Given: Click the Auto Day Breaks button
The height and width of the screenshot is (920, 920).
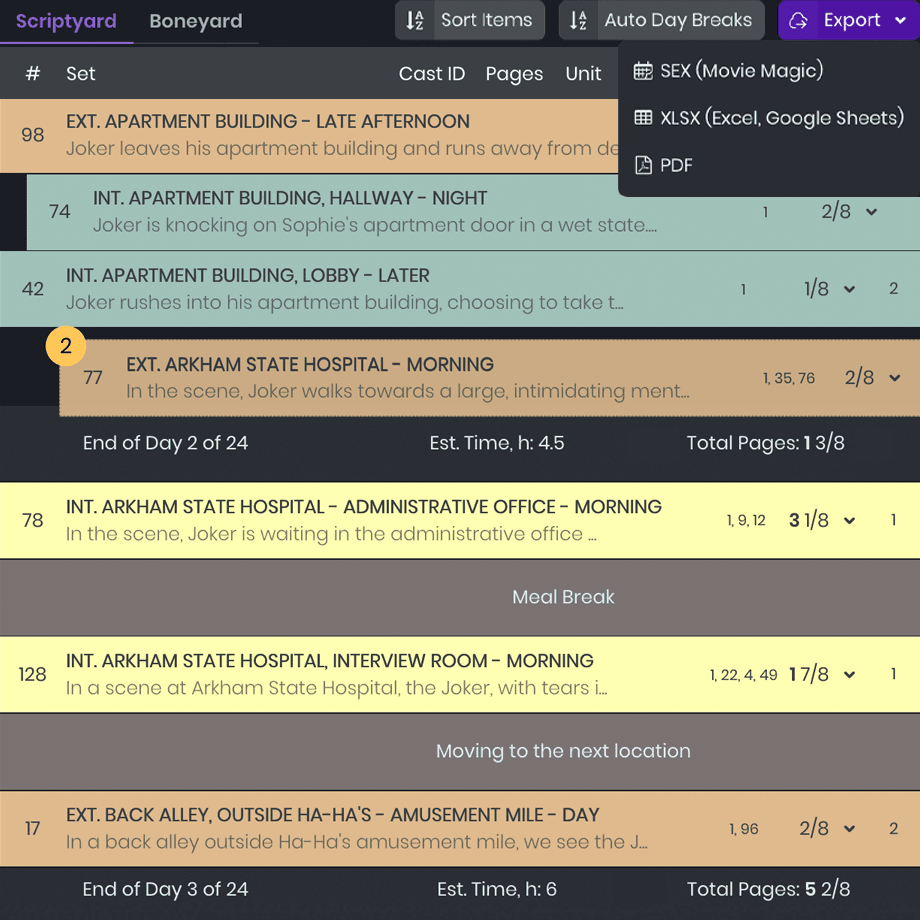Looking at the screenshot, I should 661,20.
